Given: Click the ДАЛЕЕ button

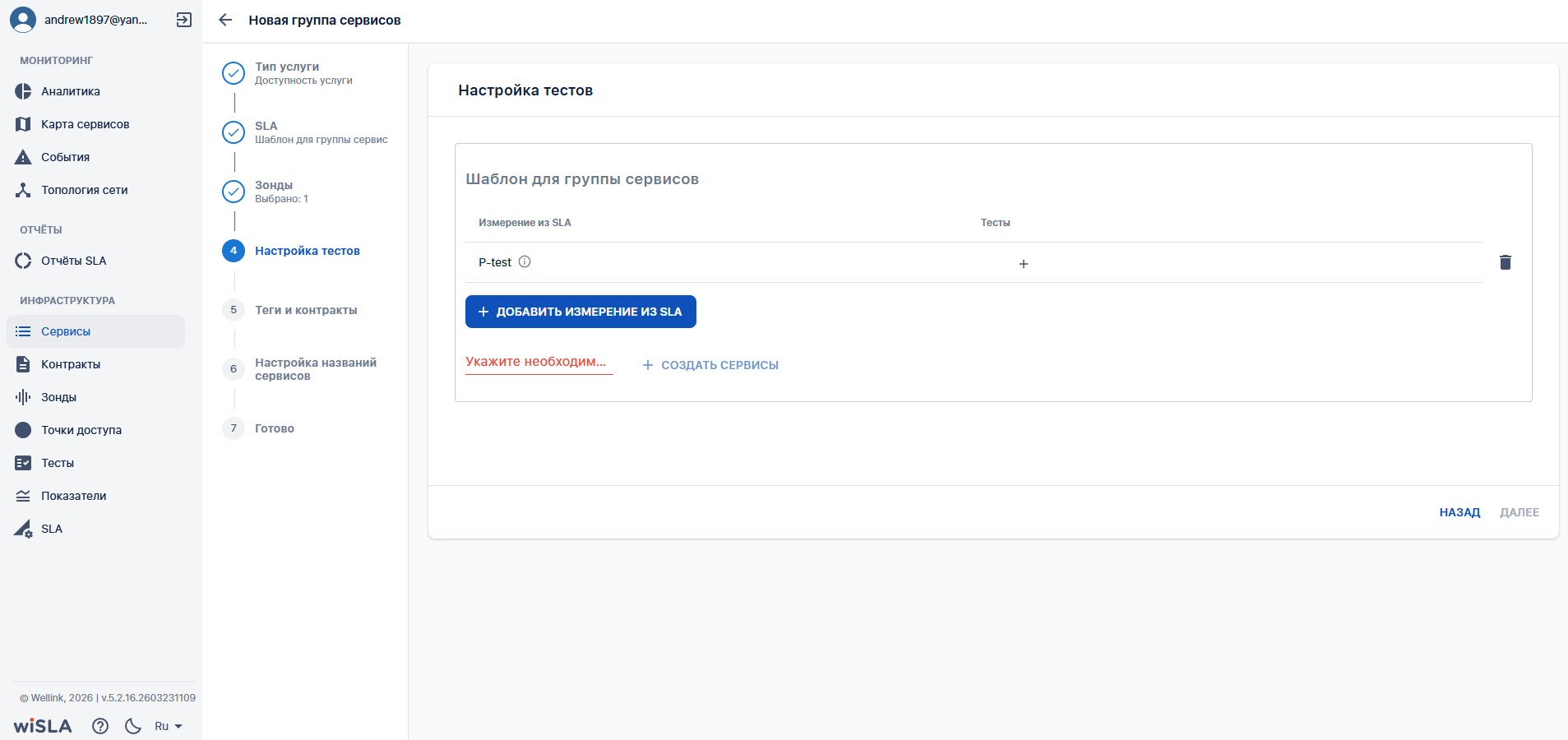Looking at the screenshot, I should 1519,512.
